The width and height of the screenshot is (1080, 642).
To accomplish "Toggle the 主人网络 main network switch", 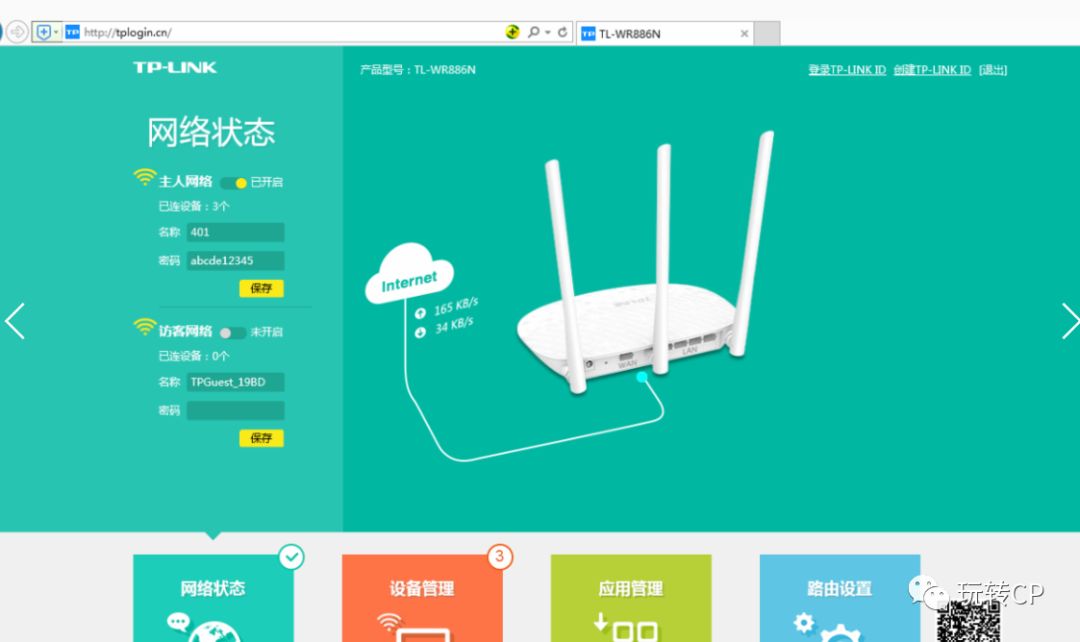I will [x=233, y=183].
